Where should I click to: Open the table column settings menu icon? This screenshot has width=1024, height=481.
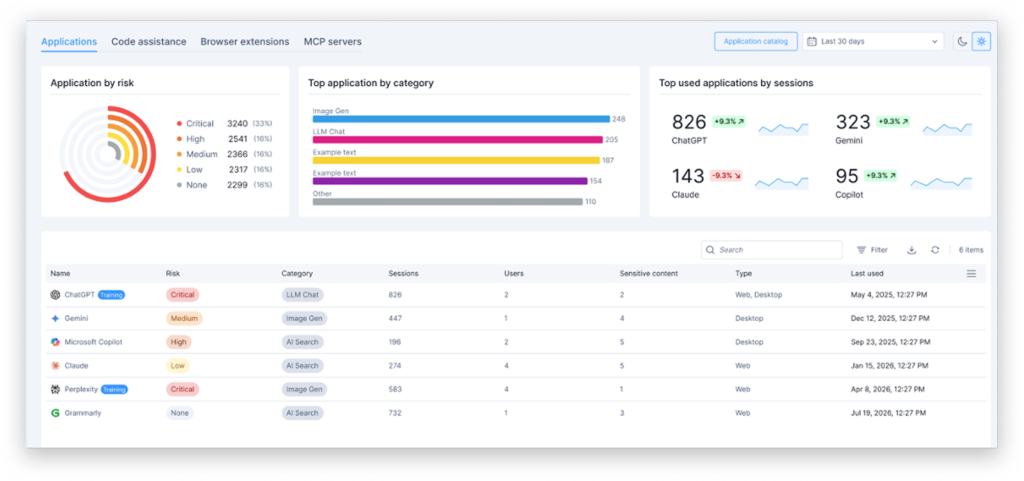point(971,273)
